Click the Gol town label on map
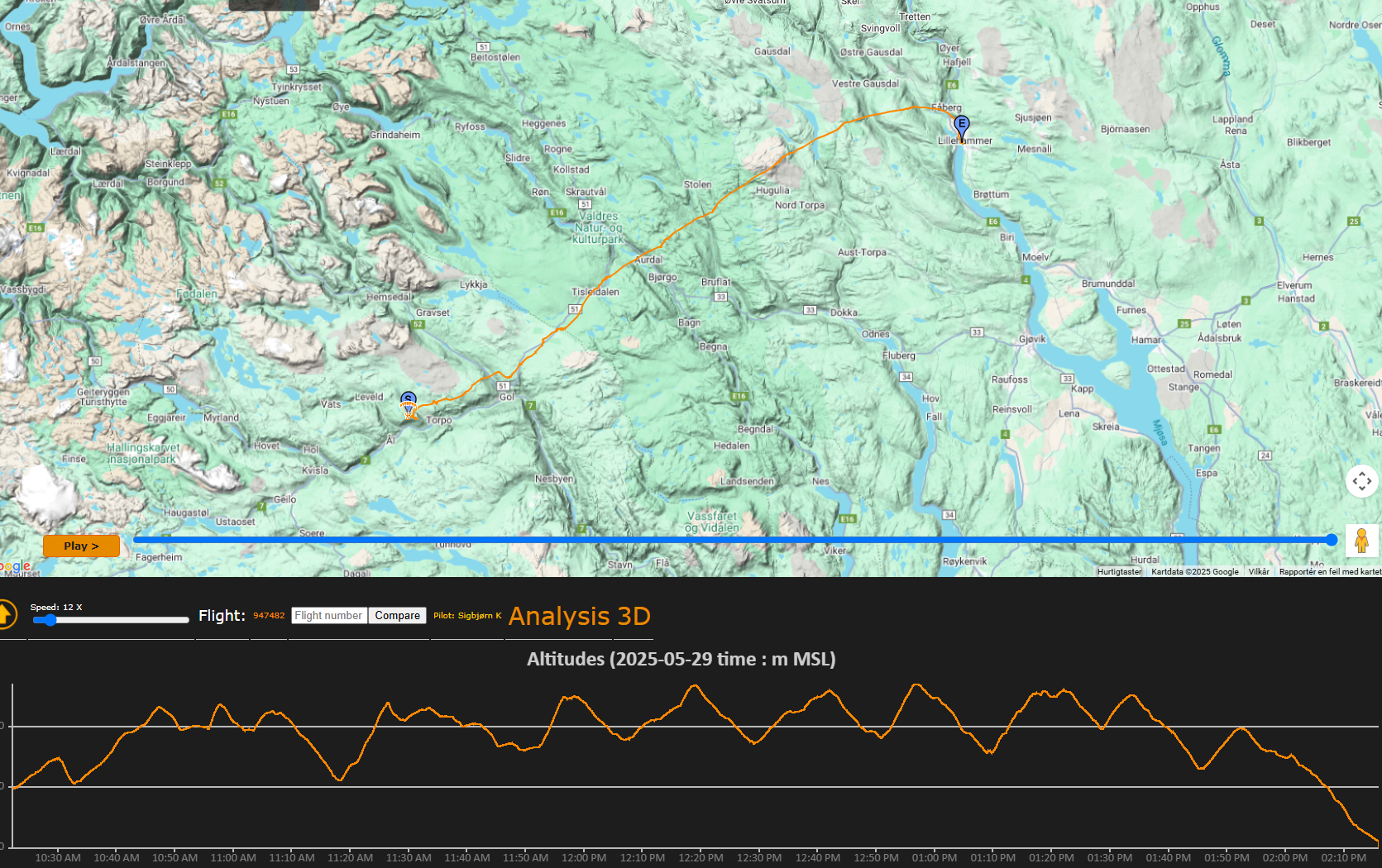This screenshot has width=1382, height=868. point(507,397)
